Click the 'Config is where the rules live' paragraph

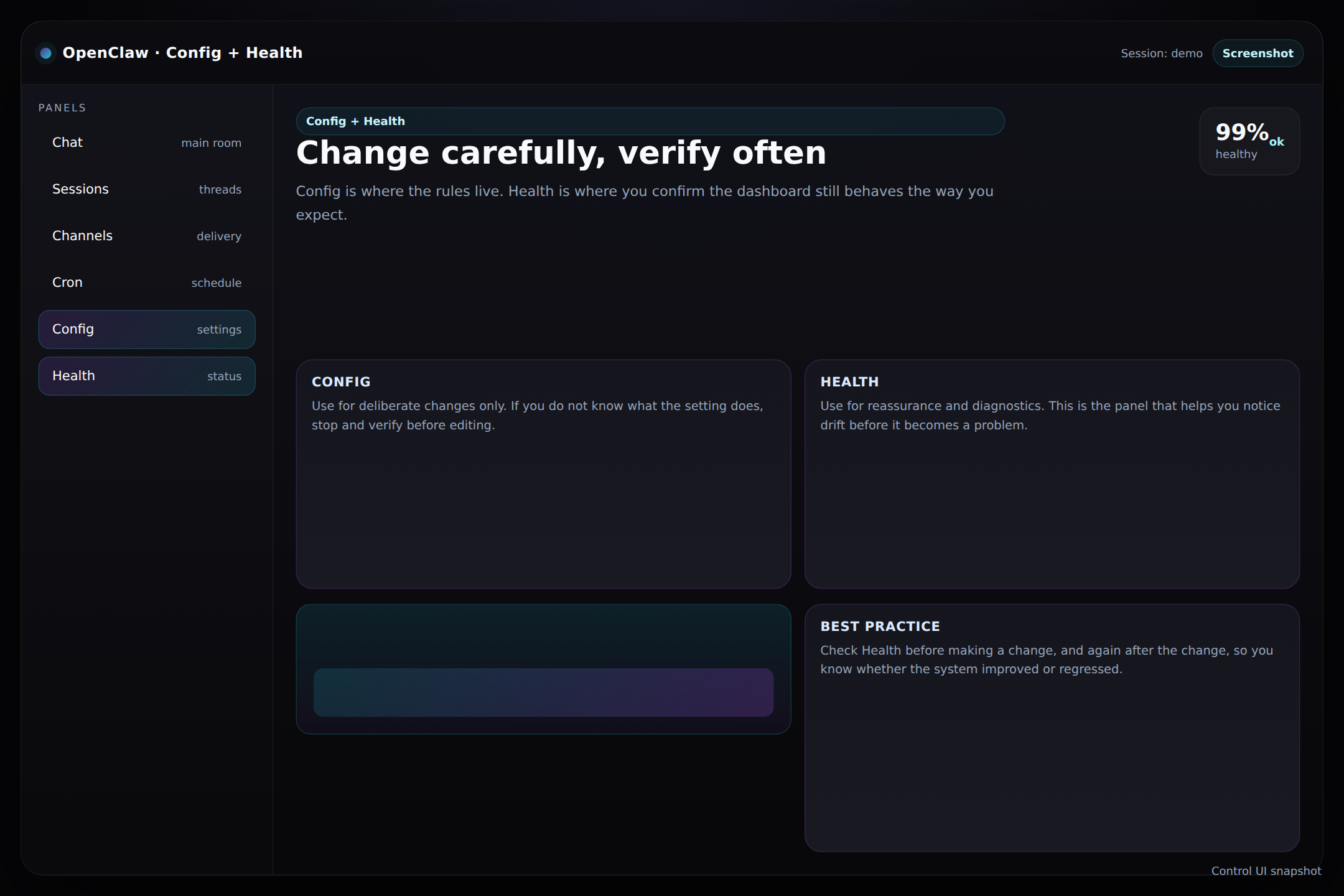pyautogui.click(x=645, y=203)
